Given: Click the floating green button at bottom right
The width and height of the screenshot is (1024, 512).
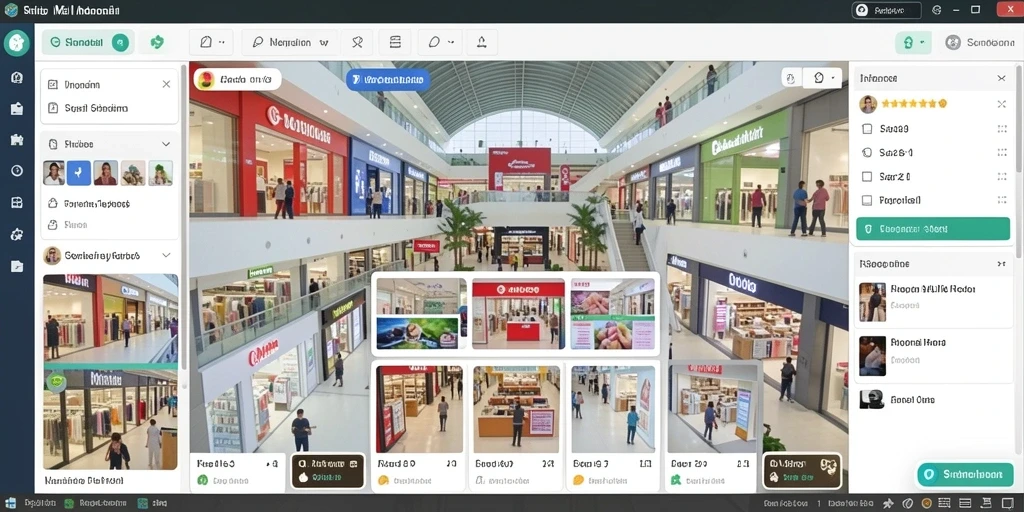Looking at the screenshot, I should click(x=965, y=475).
